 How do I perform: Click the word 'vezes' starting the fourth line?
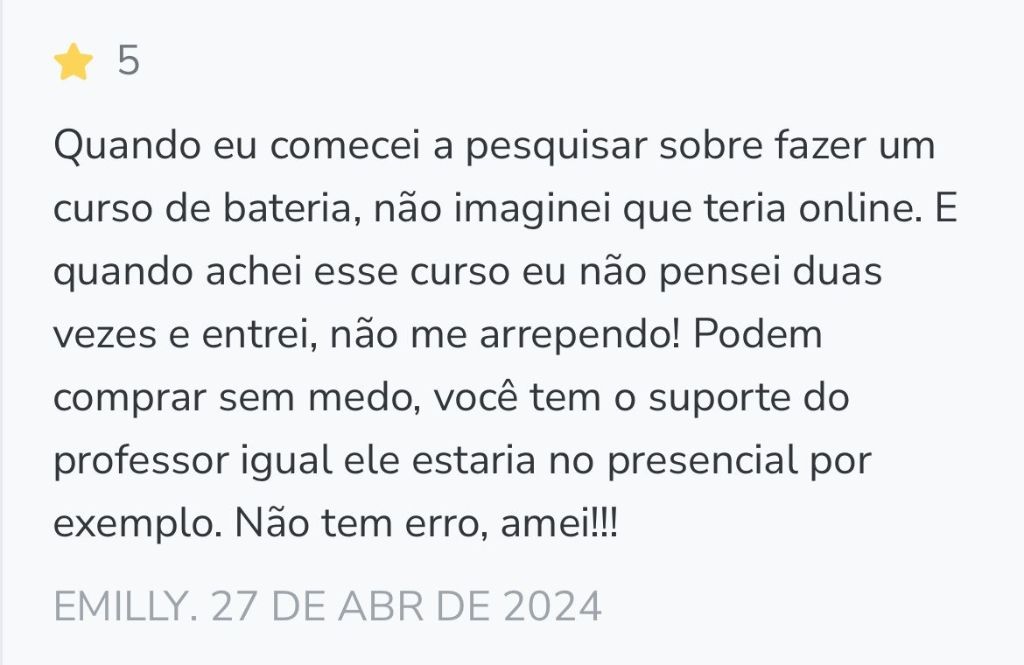click(105, 334)
